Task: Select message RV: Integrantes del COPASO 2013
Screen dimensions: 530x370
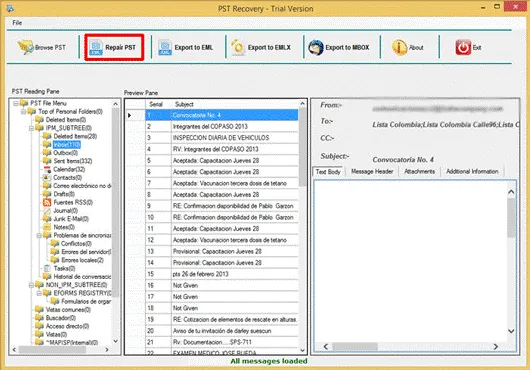Action: [222, 149]
